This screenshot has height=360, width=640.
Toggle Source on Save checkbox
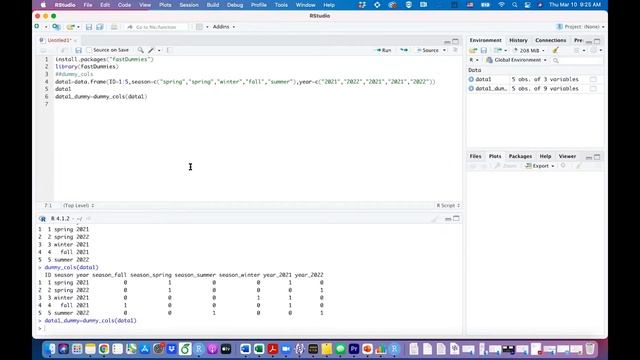coord(89,50)
